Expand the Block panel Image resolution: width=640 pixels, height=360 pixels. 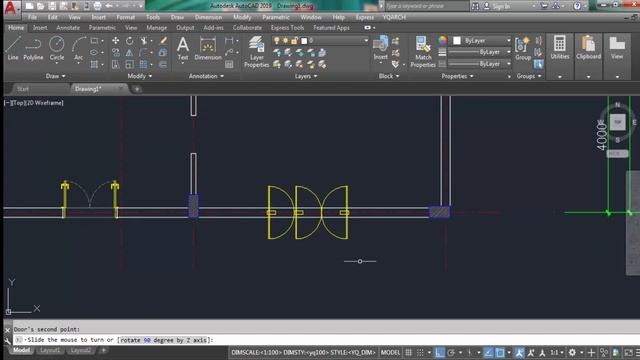(x=389, y=76)
